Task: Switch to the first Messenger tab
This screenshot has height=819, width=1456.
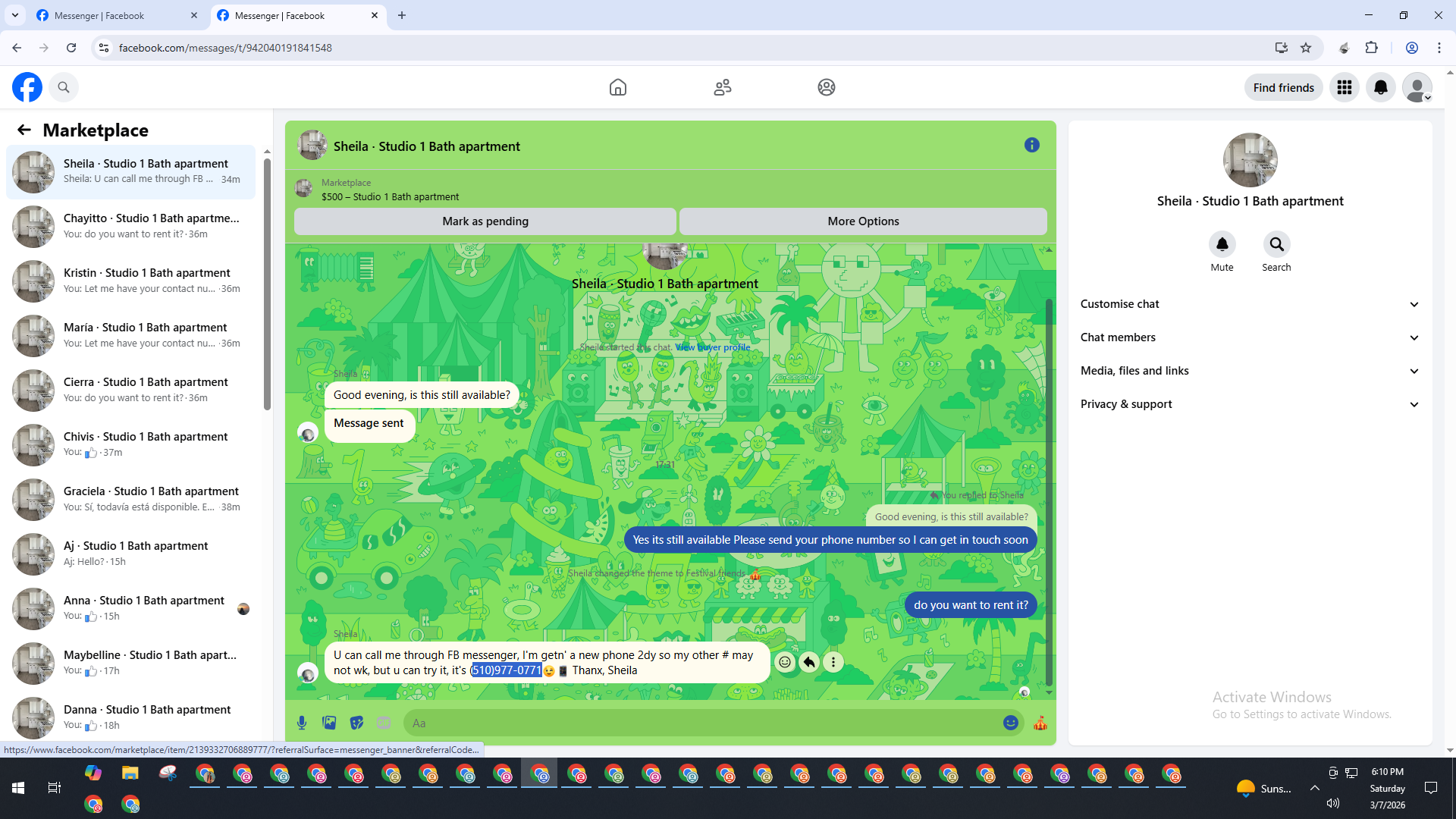Action: [118, 15]
